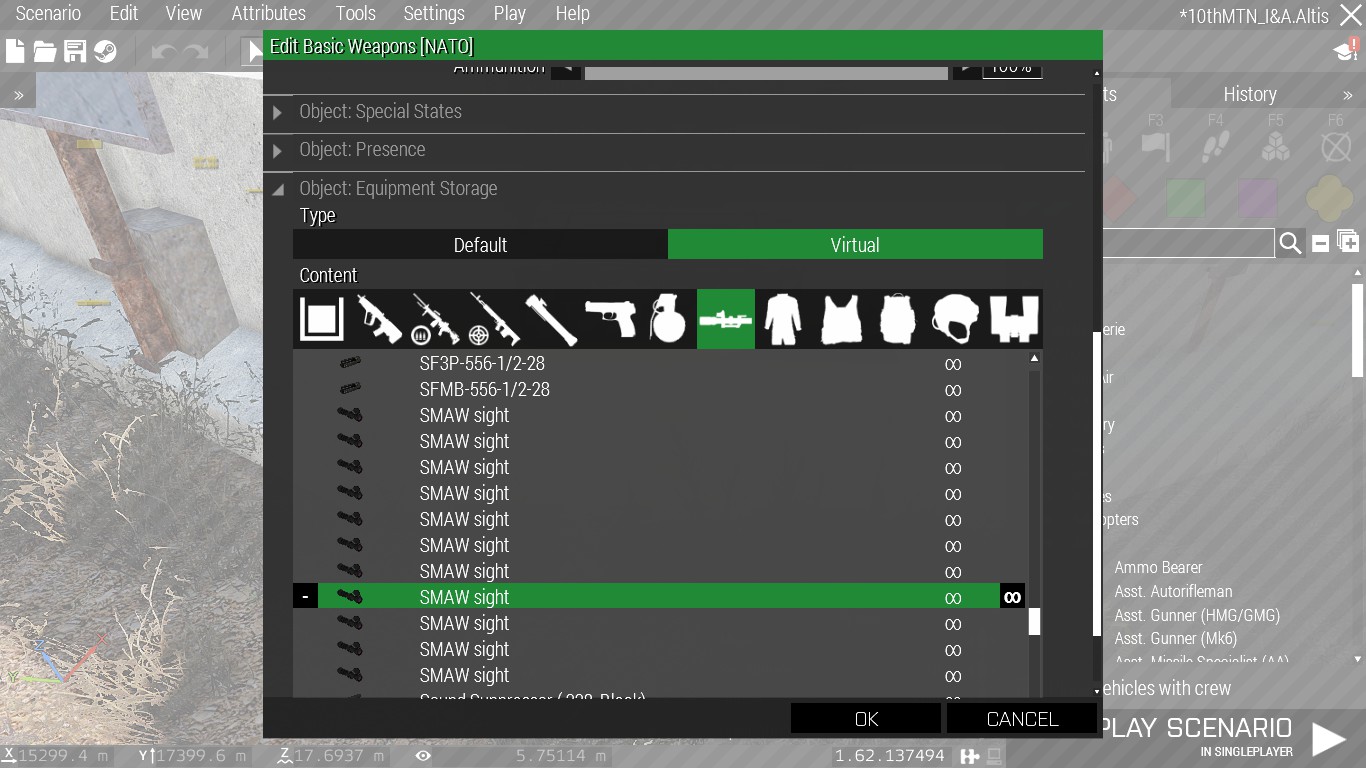Click the puzzle piece icon in status bar
1366x768 pixels.
[969, 756]
